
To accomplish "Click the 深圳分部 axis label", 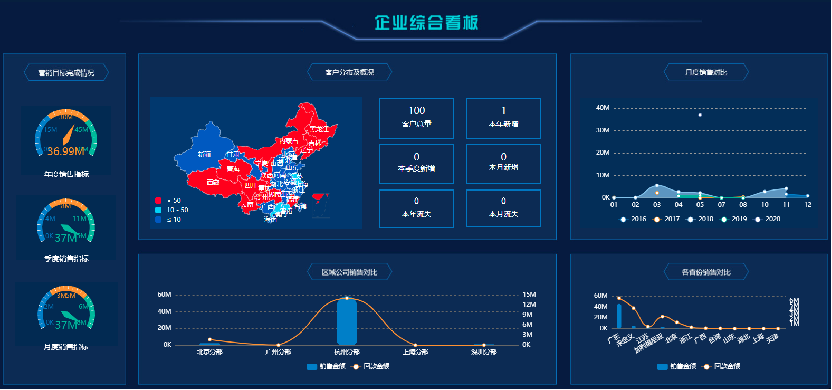I will click(x=483, y=352).
